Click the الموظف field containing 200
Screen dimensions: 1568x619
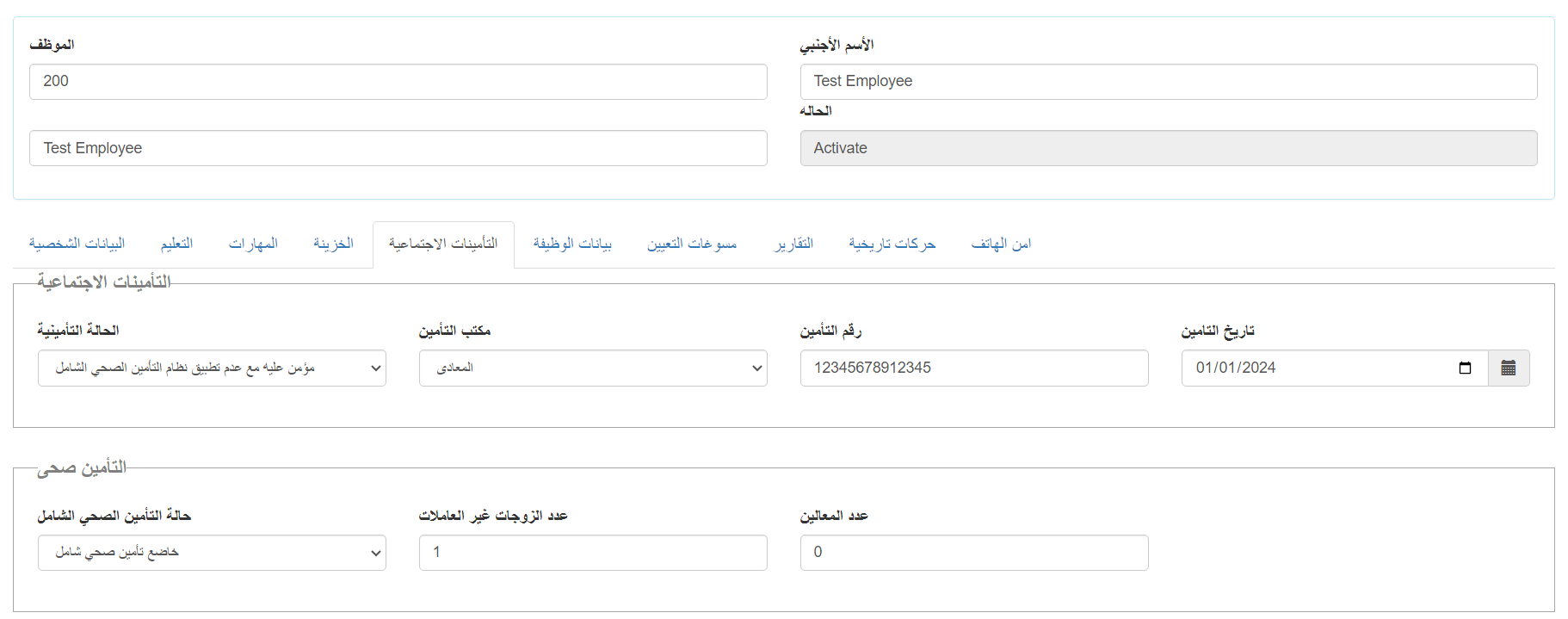(x=398, y=82)
